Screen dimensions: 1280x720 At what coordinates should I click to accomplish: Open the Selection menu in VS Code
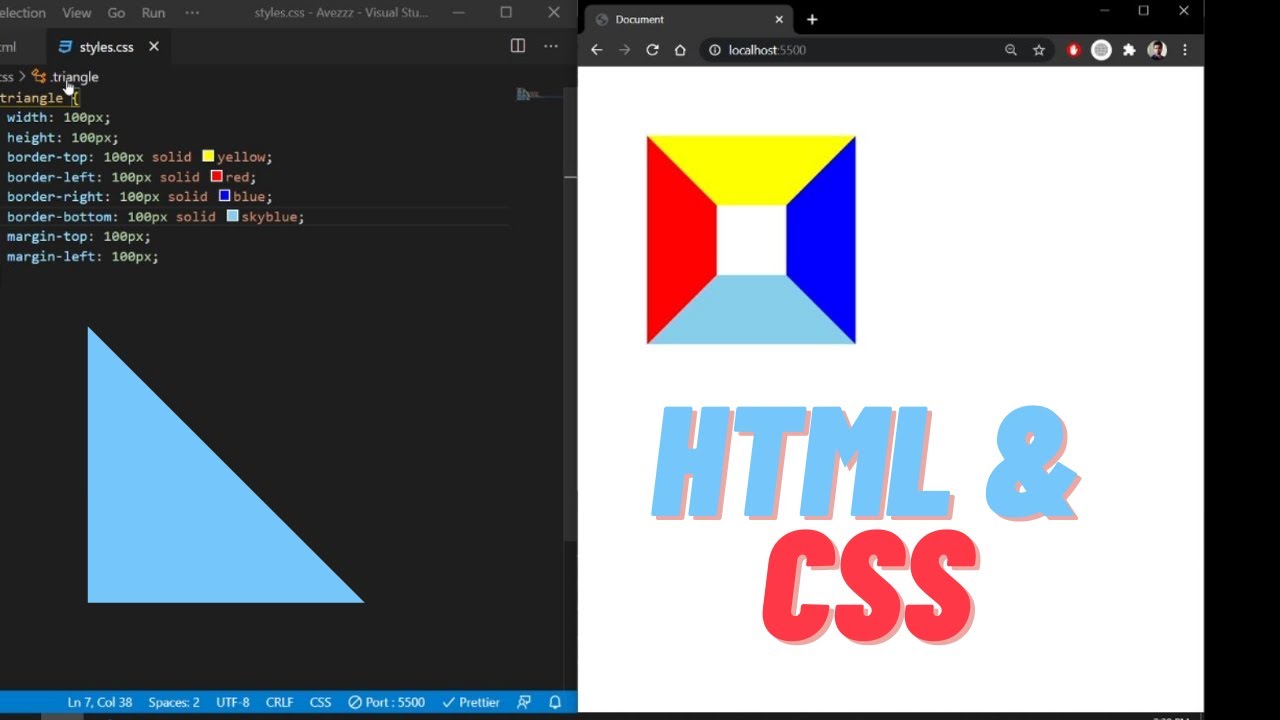click(x=22, y=13)
